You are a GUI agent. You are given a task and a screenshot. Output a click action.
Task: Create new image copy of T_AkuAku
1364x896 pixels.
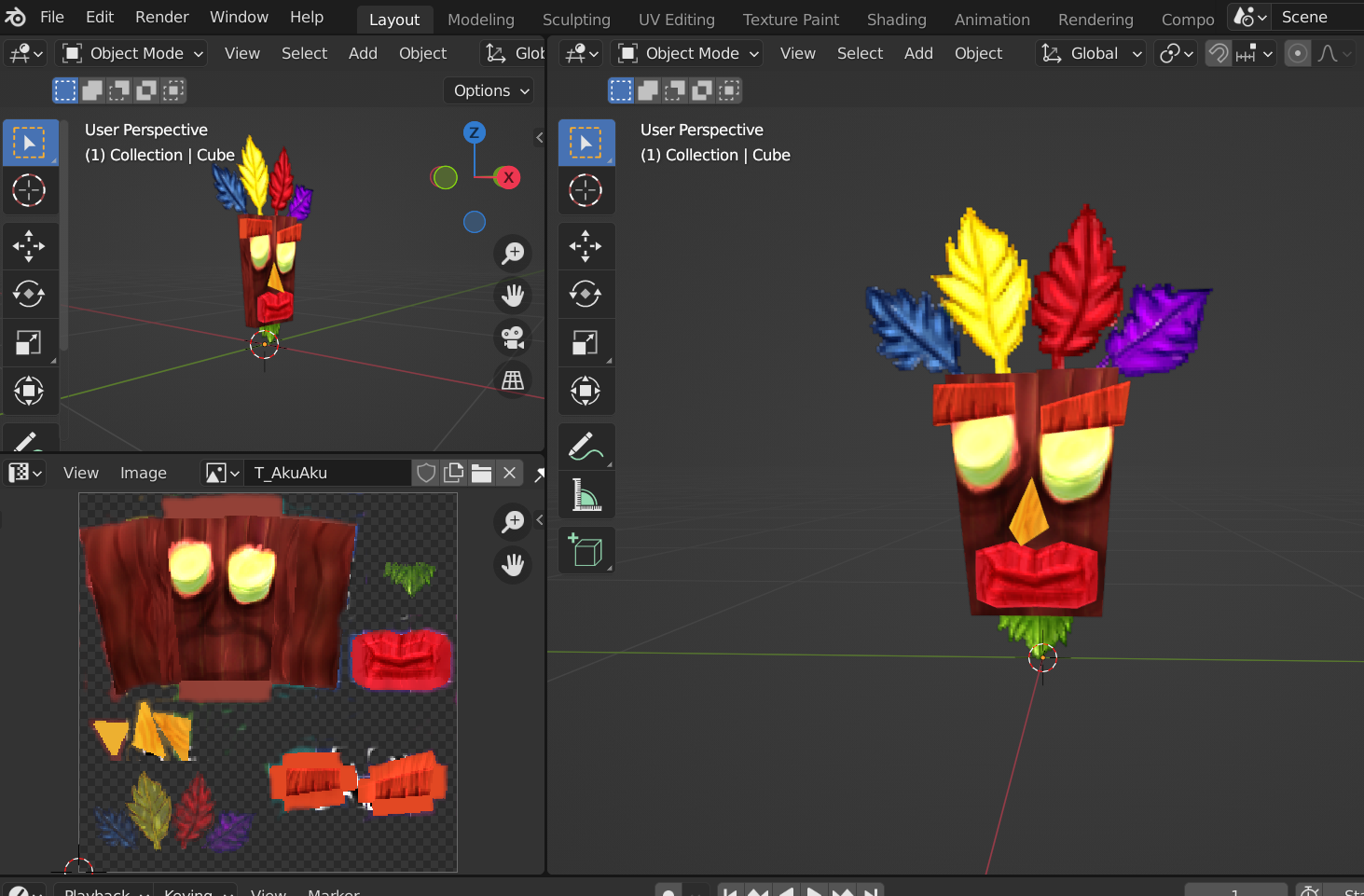454,473
